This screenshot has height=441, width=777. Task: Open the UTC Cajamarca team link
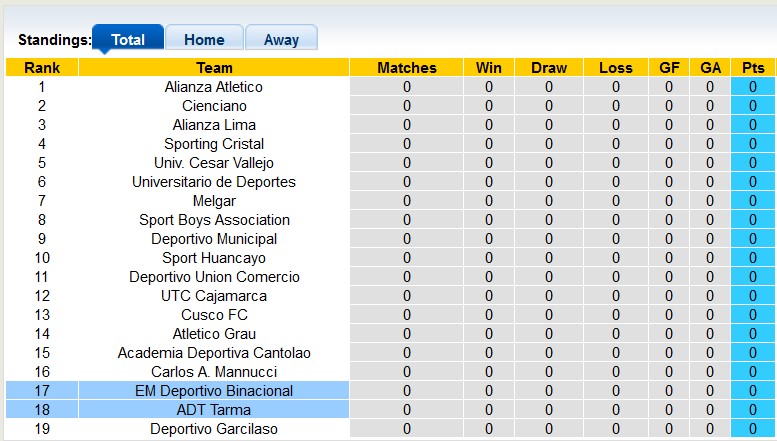click(214, 296)
